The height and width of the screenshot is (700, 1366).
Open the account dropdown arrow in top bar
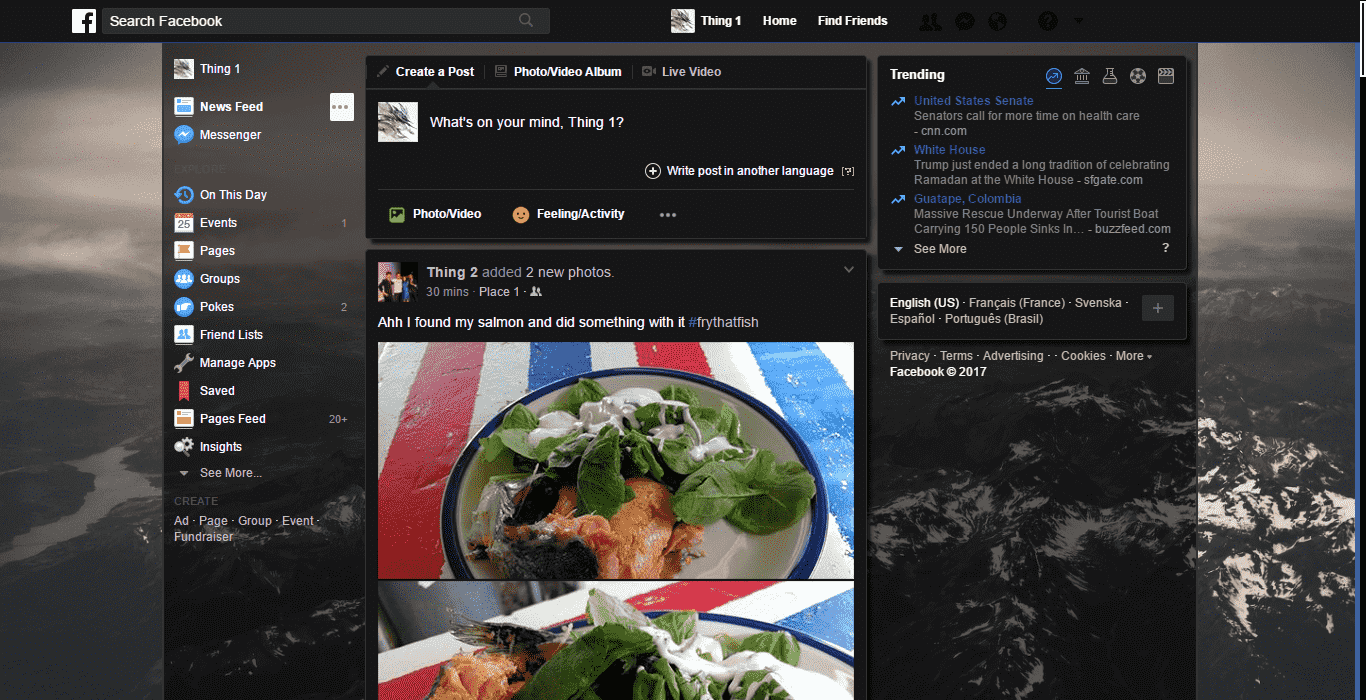(x=1078, y=21)
